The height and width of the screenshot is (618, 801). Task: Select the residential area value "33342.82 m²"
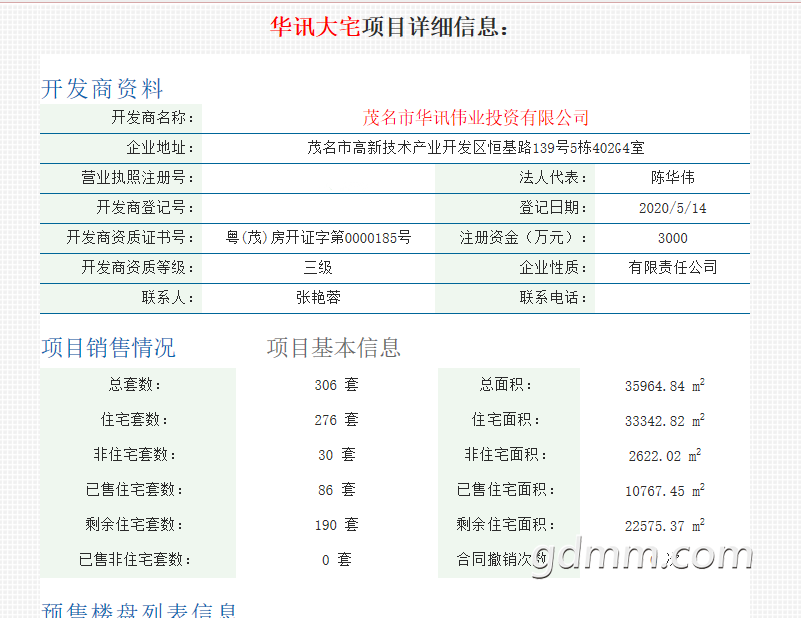[x=665, y=421]
